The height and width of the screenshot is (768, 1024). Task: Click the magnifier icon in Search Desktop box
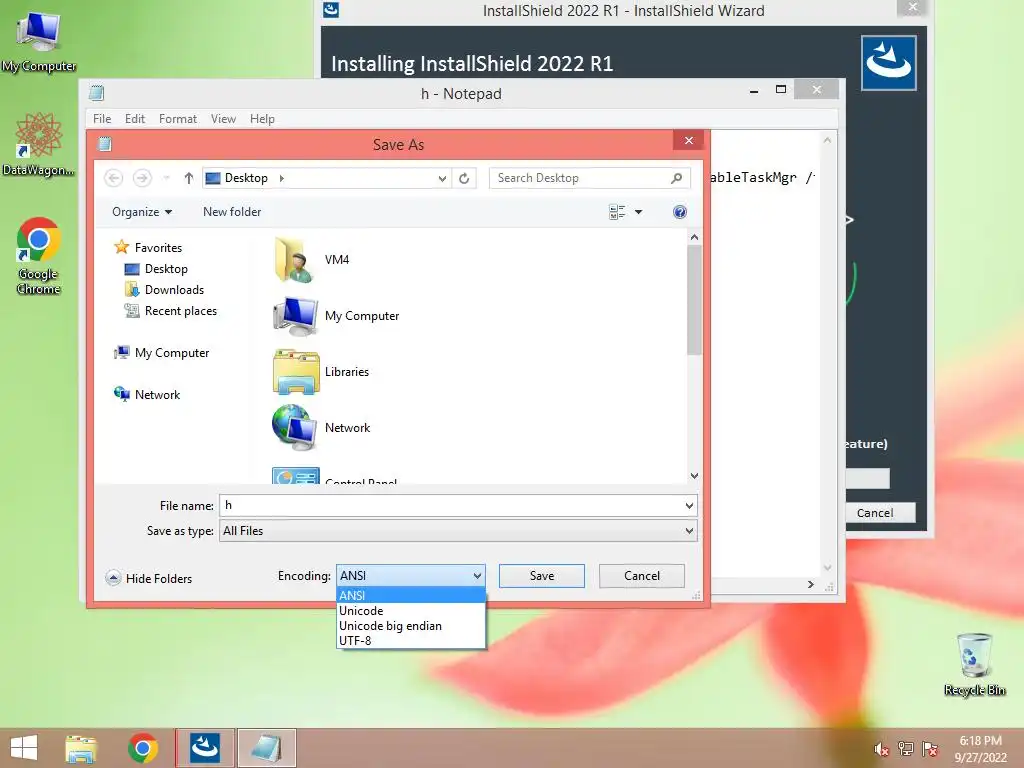click(677, 178)
